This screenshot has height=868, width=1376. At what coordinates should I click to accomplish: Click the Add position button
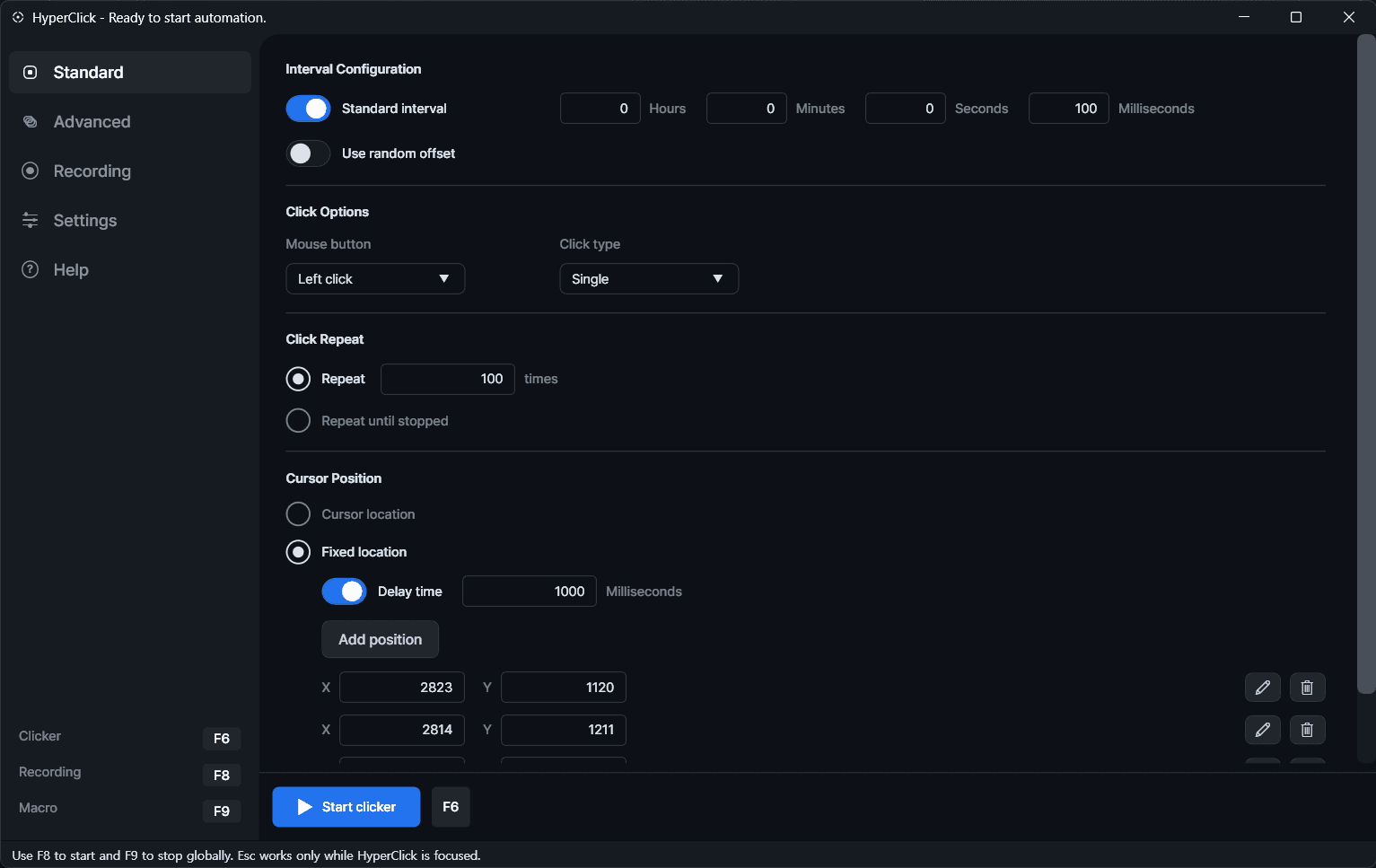(380, 639)
